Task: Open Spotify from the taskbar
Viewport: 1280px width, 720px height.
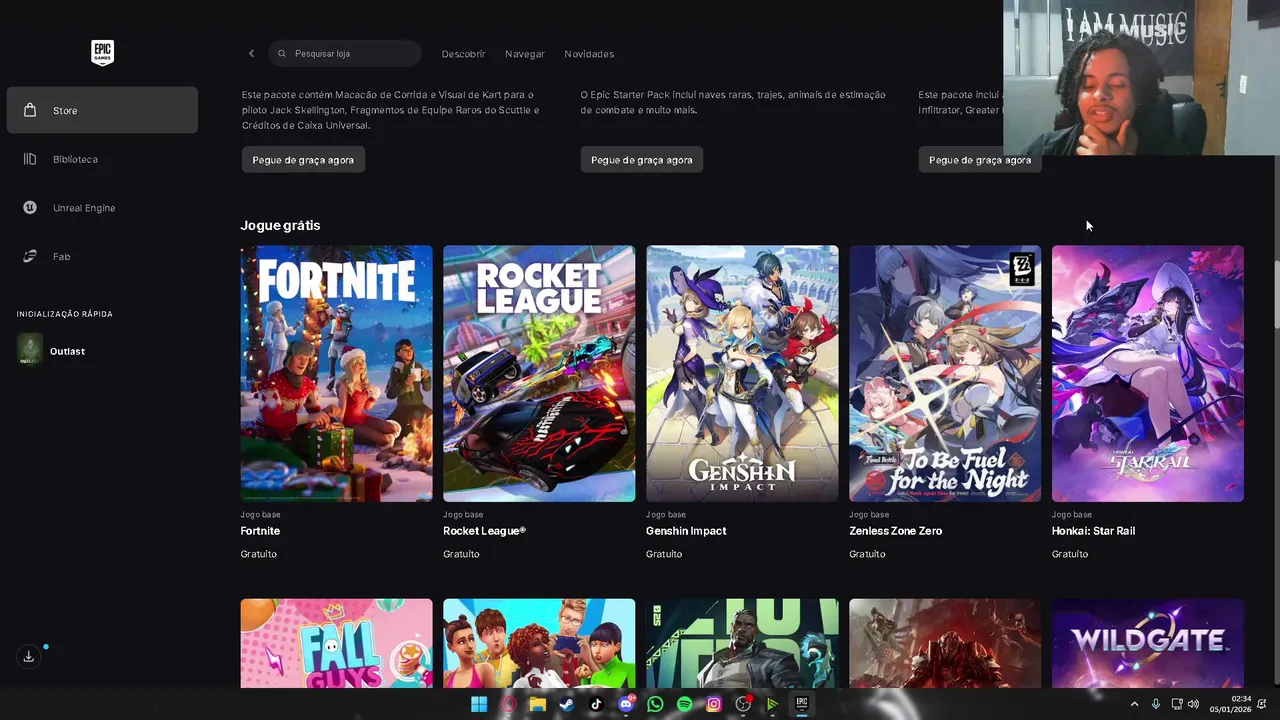Action: [x=684, y=704]
